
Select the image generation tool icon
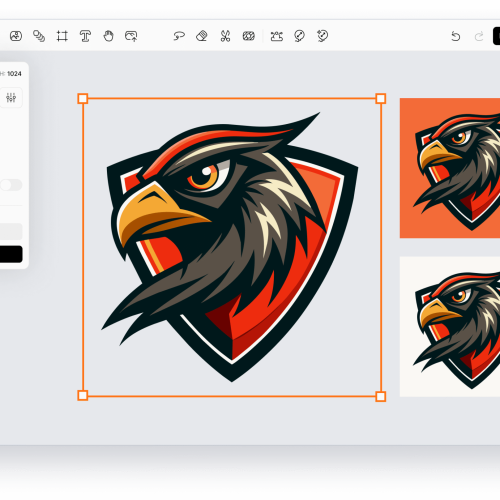[16, 36]
